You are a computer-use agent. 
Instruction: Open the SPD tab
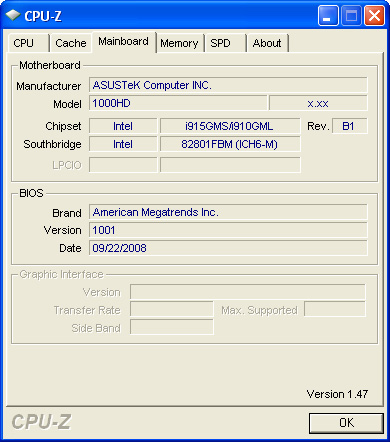225,43
